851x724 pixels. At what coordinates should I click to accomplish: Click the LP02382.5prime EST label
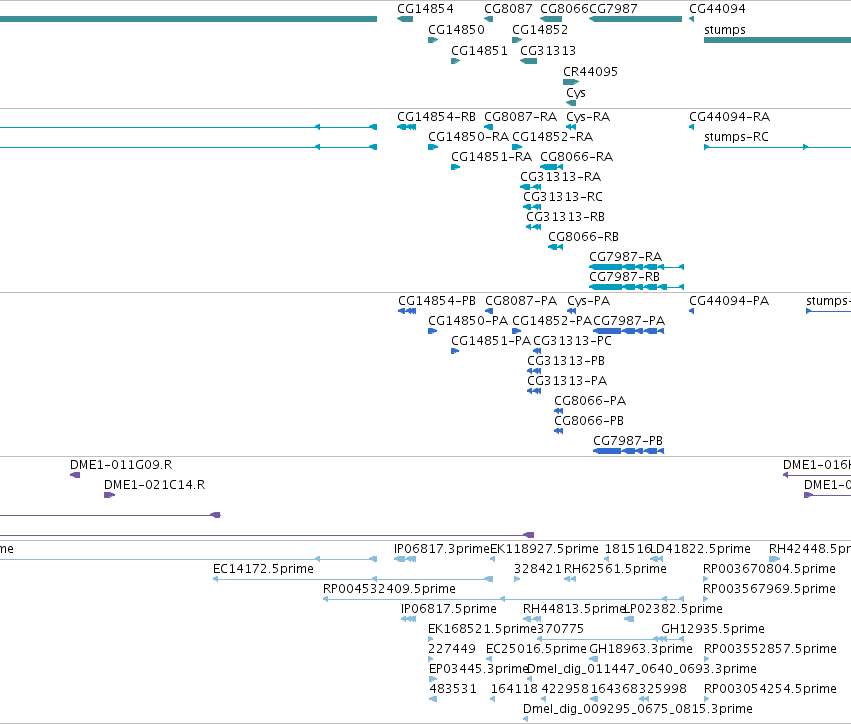pyautogui.click(x=674, y=609)
